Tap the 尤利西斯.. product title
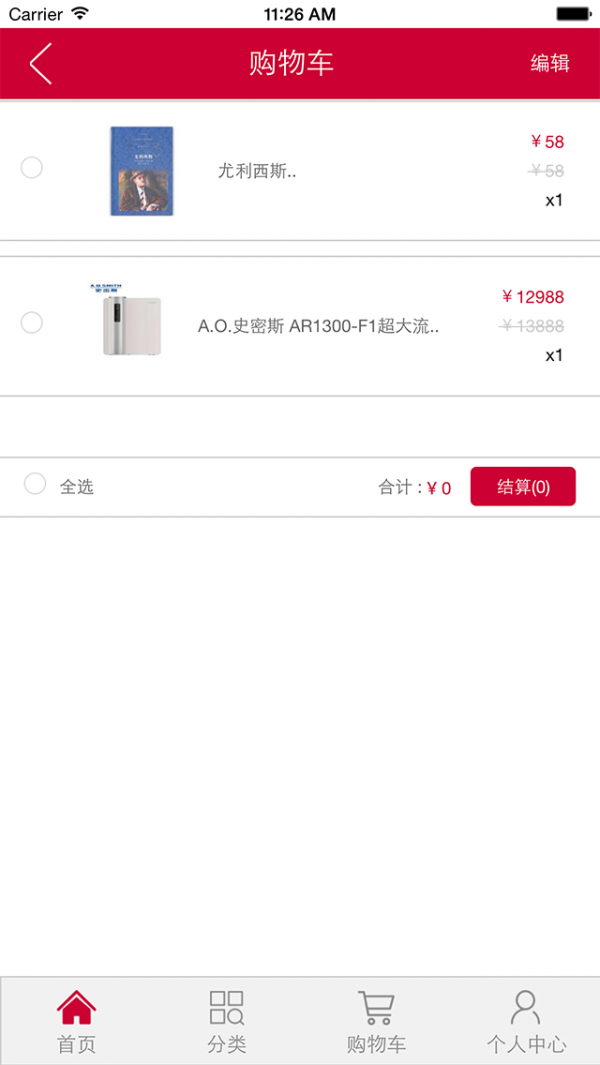This screenshot has width=600, height=1065. click(257, 171)
